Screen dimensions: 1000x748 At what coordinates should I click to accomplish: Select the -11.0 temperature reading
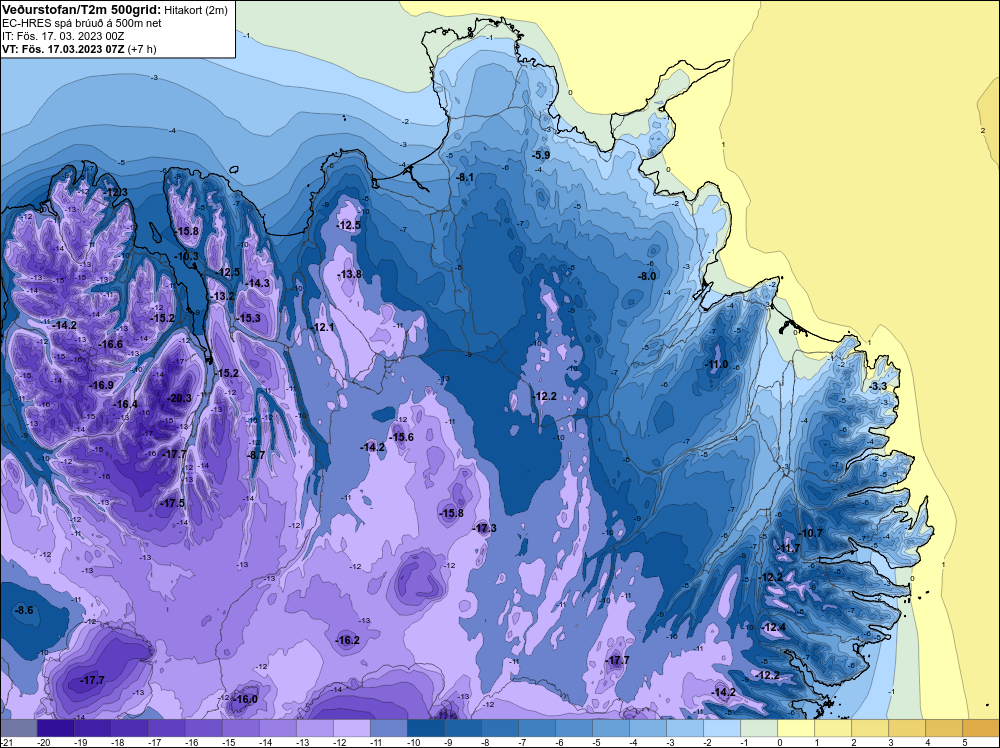pyautogui.click(x=716, y=364)
